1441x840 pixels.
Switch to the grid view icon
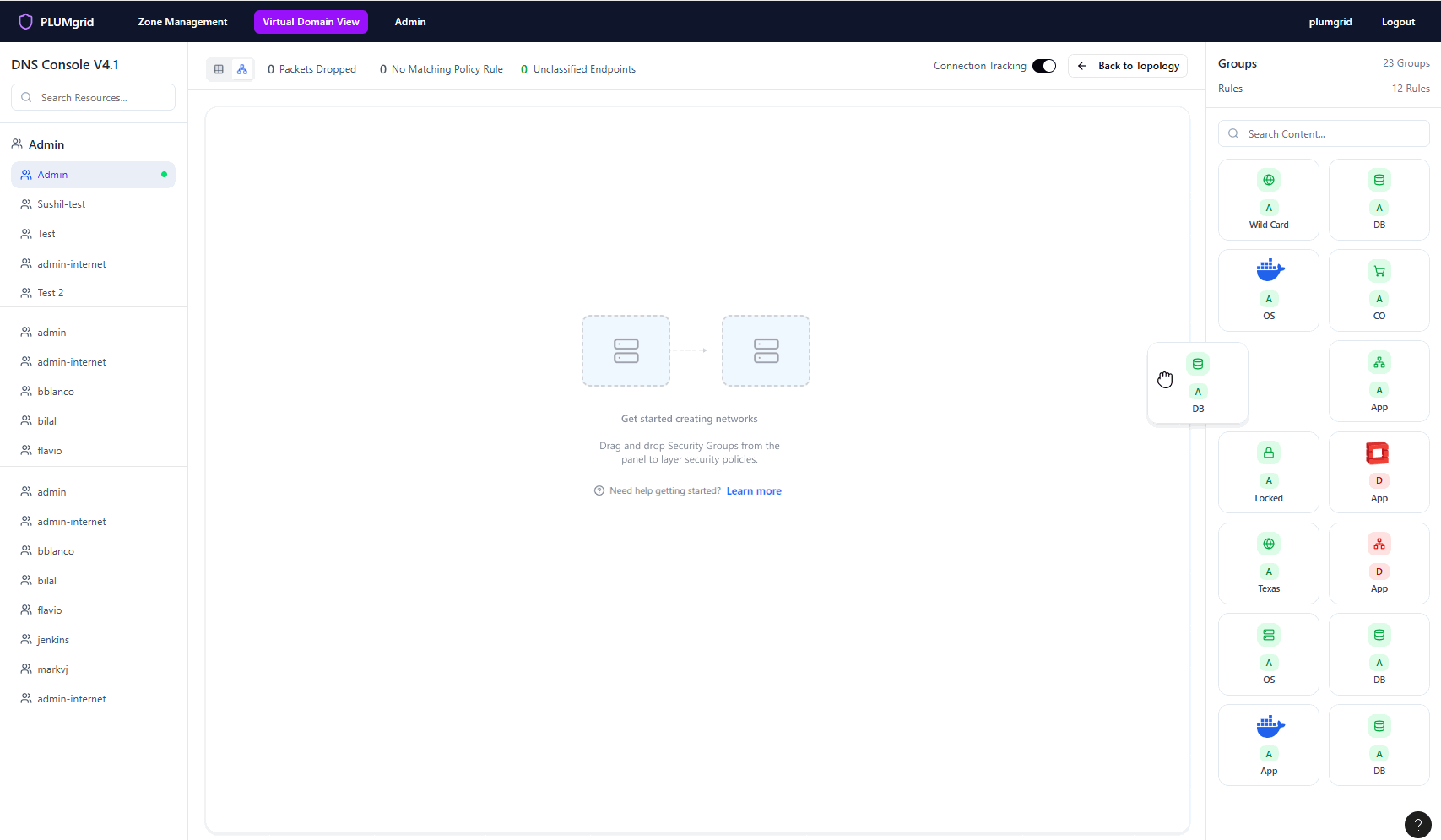pyautogui.click(x=219, y=69)
